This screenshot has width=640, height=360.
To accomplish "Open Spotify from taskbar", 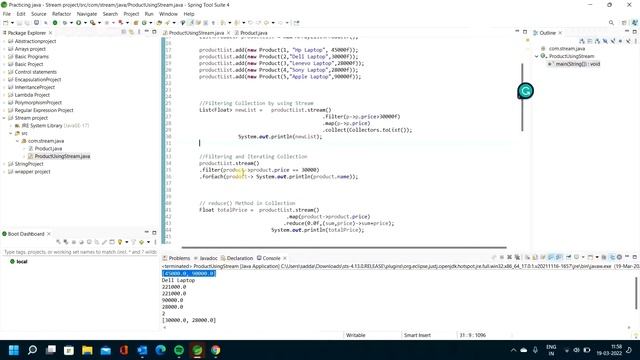I will click(179, 350).
